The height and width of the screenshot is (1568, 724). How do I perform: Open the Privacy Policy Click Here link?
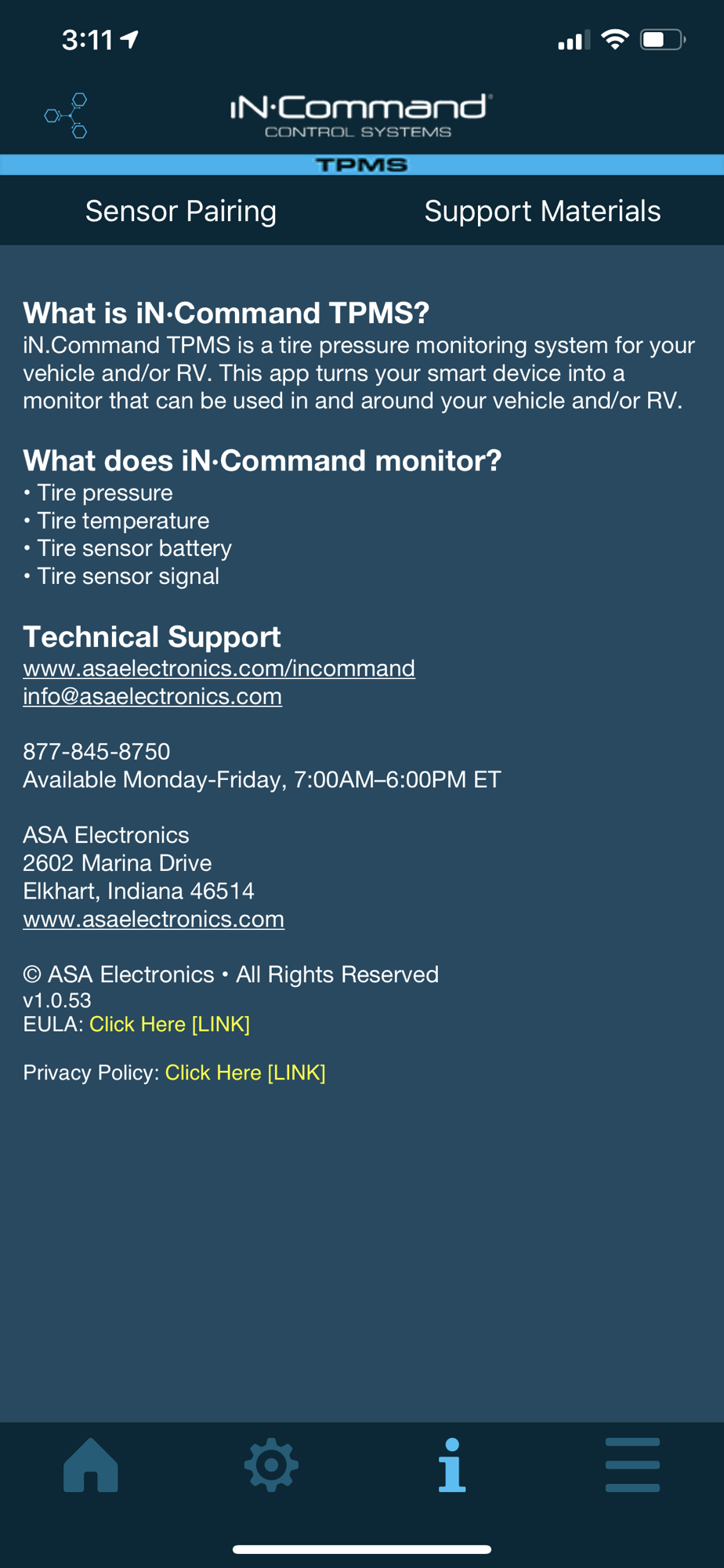tap(245, 1073)
